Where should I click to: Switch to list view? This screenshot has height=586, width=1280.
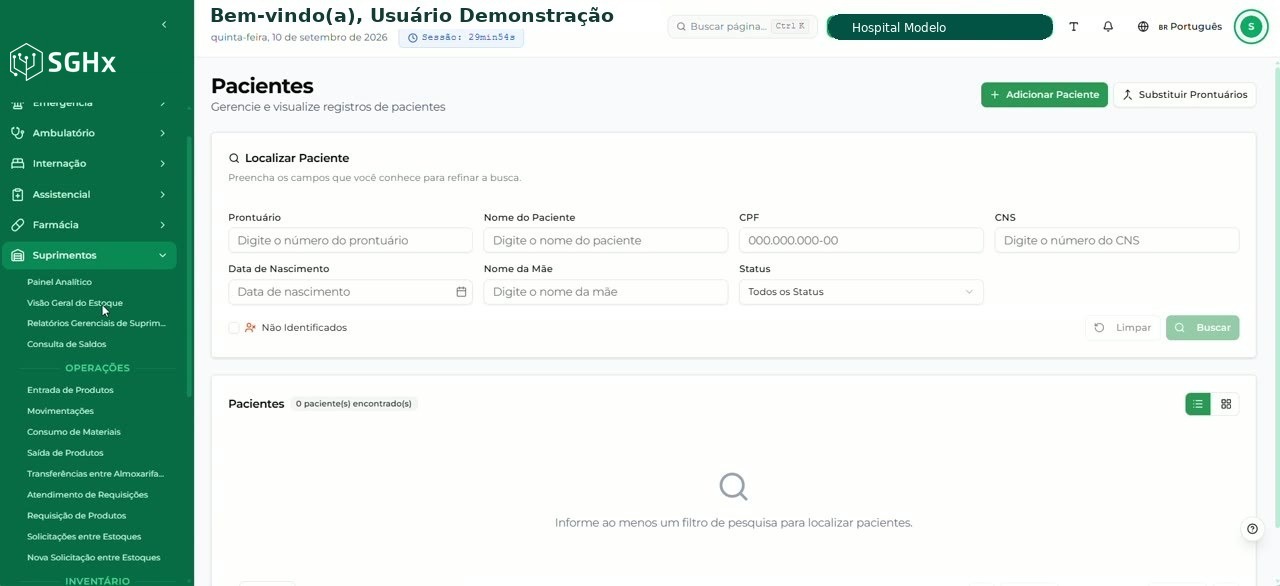[1198, 404]
